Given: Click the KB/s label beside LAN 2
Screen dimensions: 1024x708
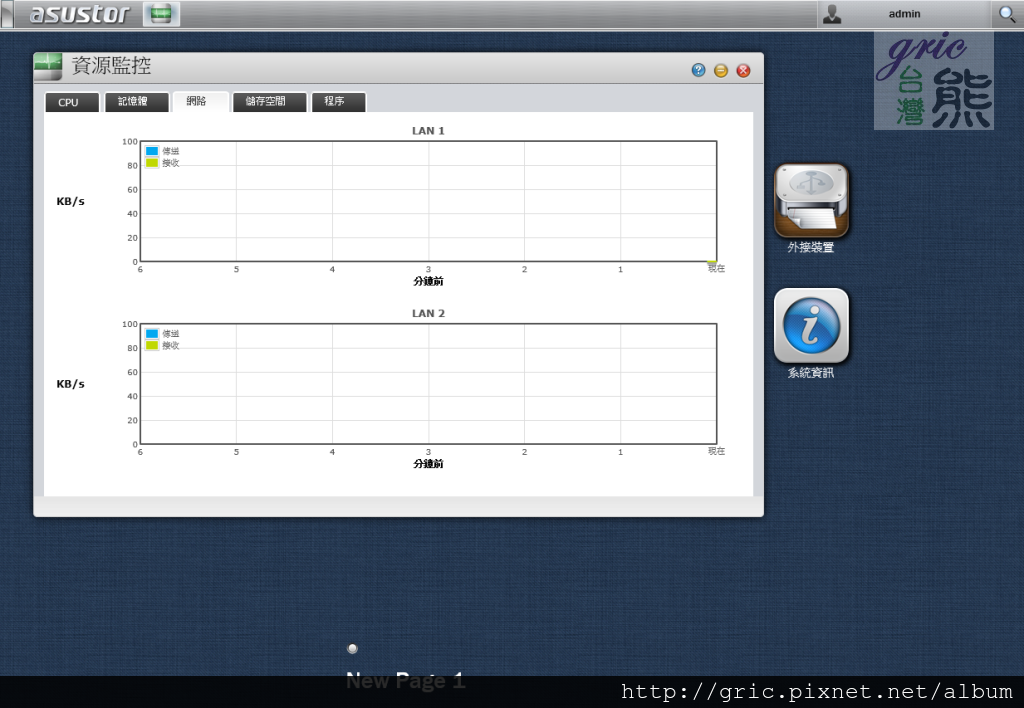Looking at the screenshot, I should click(71, 384).
